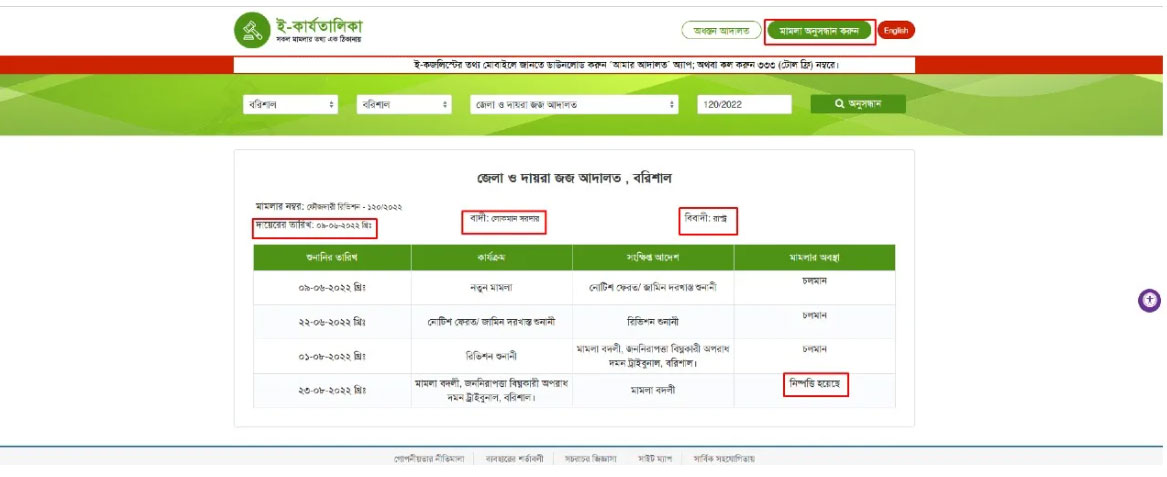The height and width of the screenshot is (477, 1167).
Task: Open সাইট ম্যাপ footer link
Action: tap(656, 459)
